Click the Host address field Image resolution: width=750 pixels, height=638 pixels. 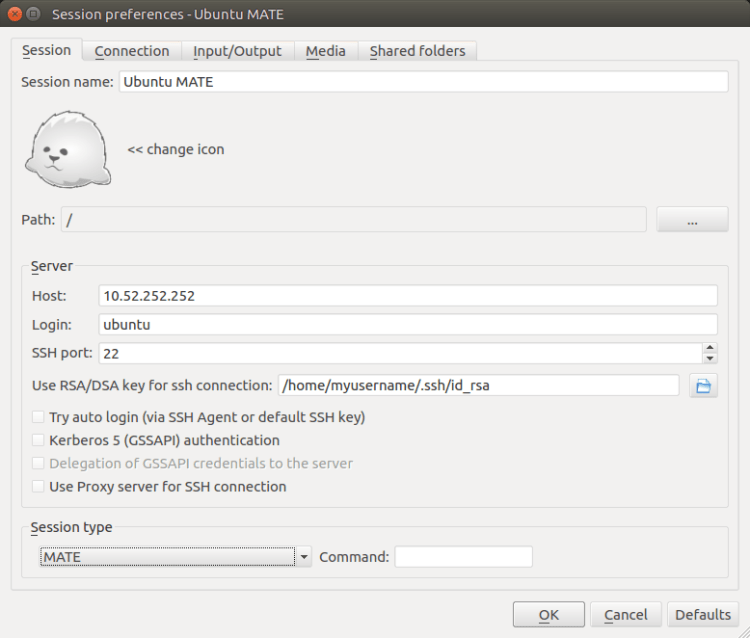point(408,296)
